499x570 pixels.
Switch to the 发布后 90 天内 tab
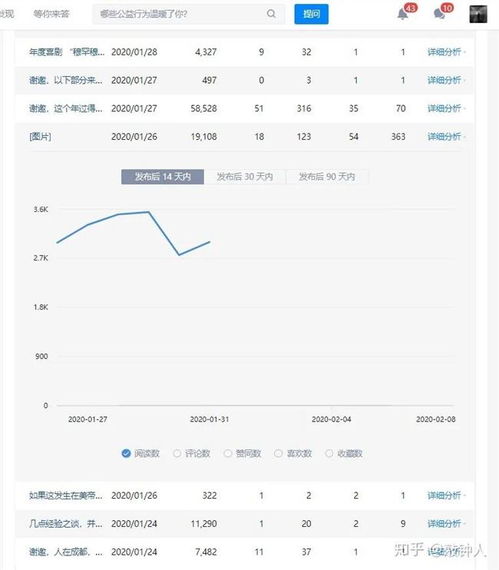(x=327, y=177)
